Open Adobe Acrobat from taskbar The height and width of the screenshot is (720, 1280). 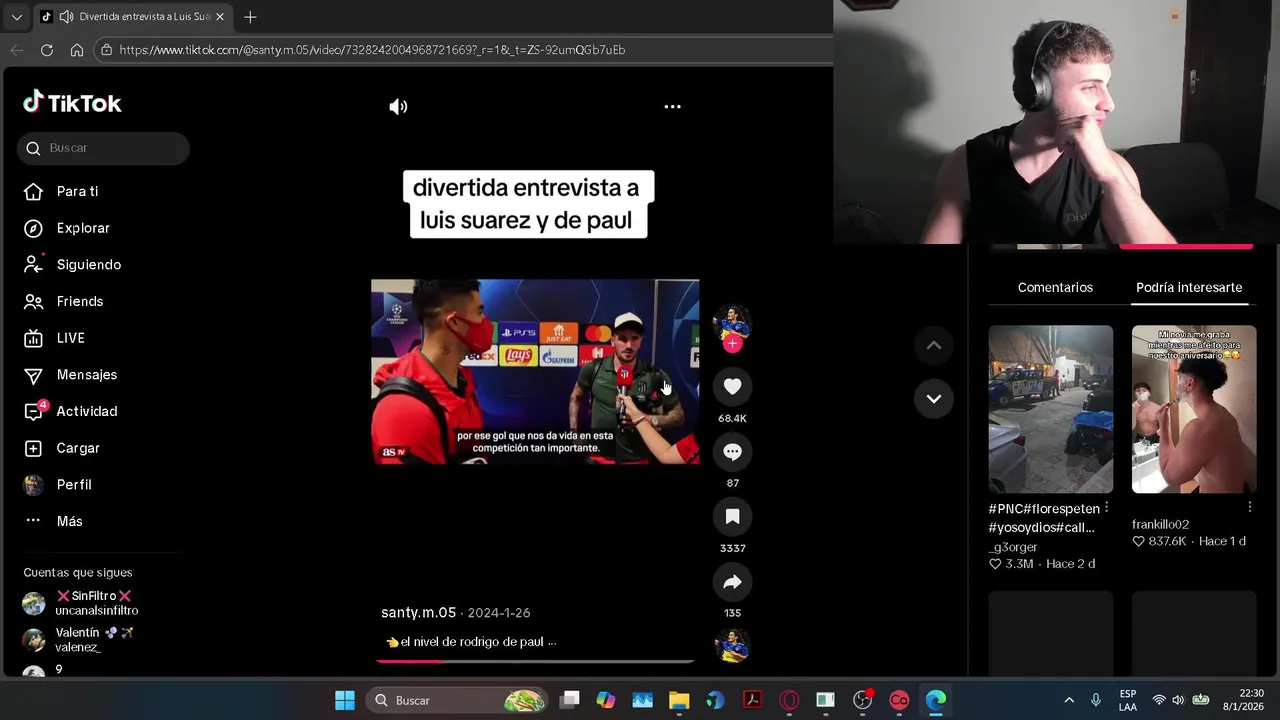click(752, 700)
